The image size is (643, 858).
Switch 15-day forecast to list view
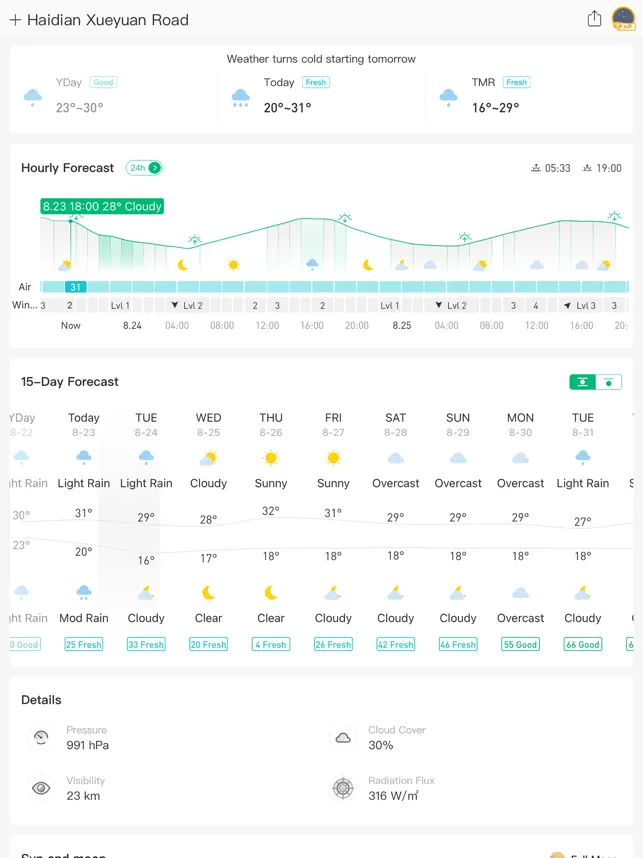(x=609, y=382)
